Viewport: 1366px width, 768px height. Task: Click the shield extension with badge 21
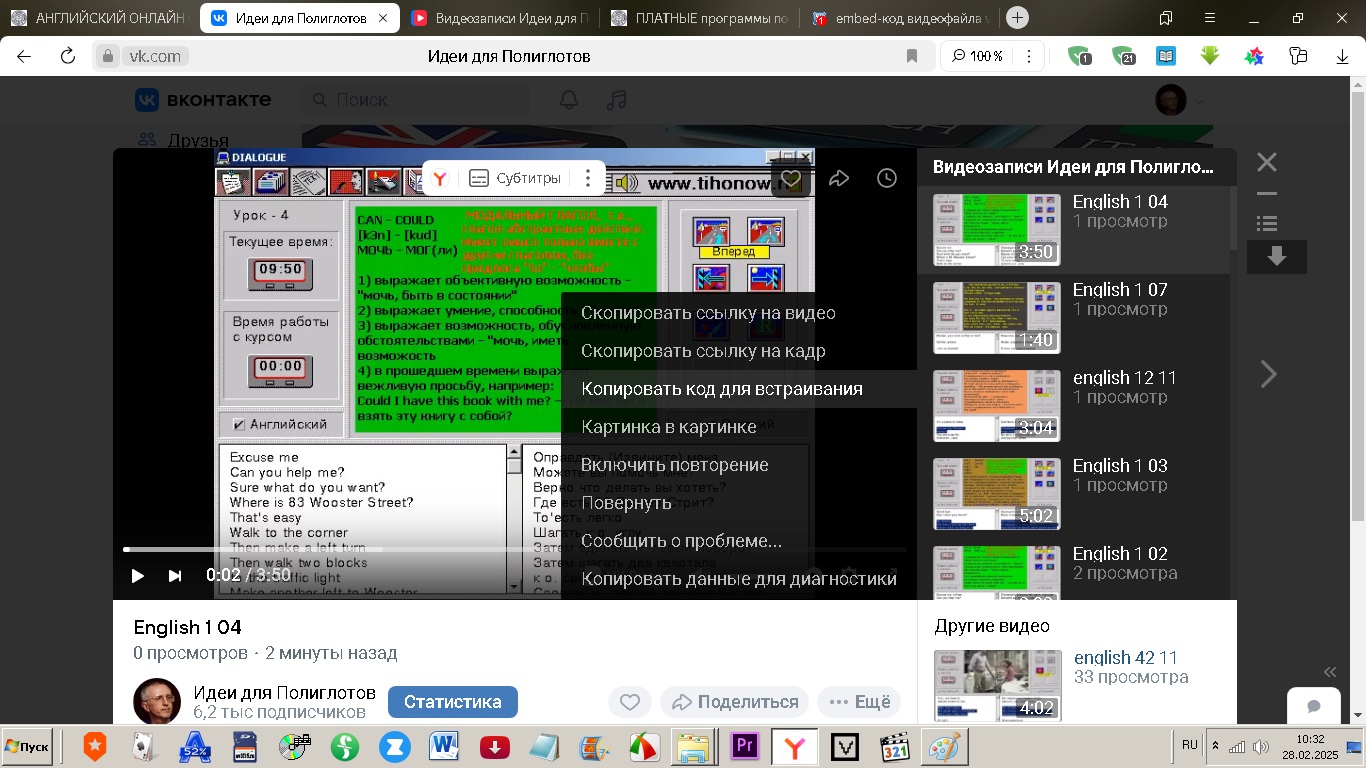1123,56
